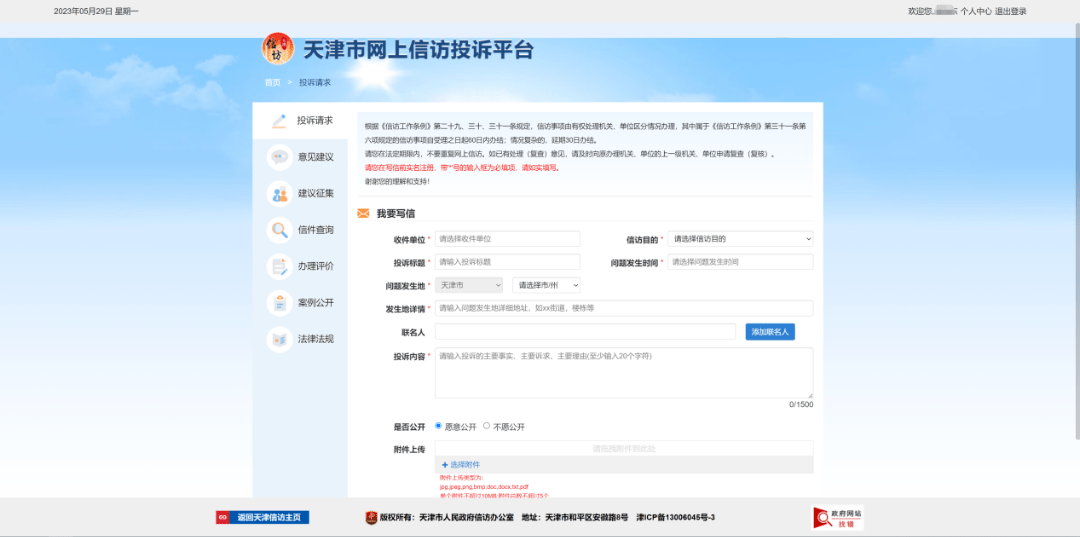Click the speech bubble icon for 意见建议
This screenshot has height=537, width=1080.
coord(280,157)
